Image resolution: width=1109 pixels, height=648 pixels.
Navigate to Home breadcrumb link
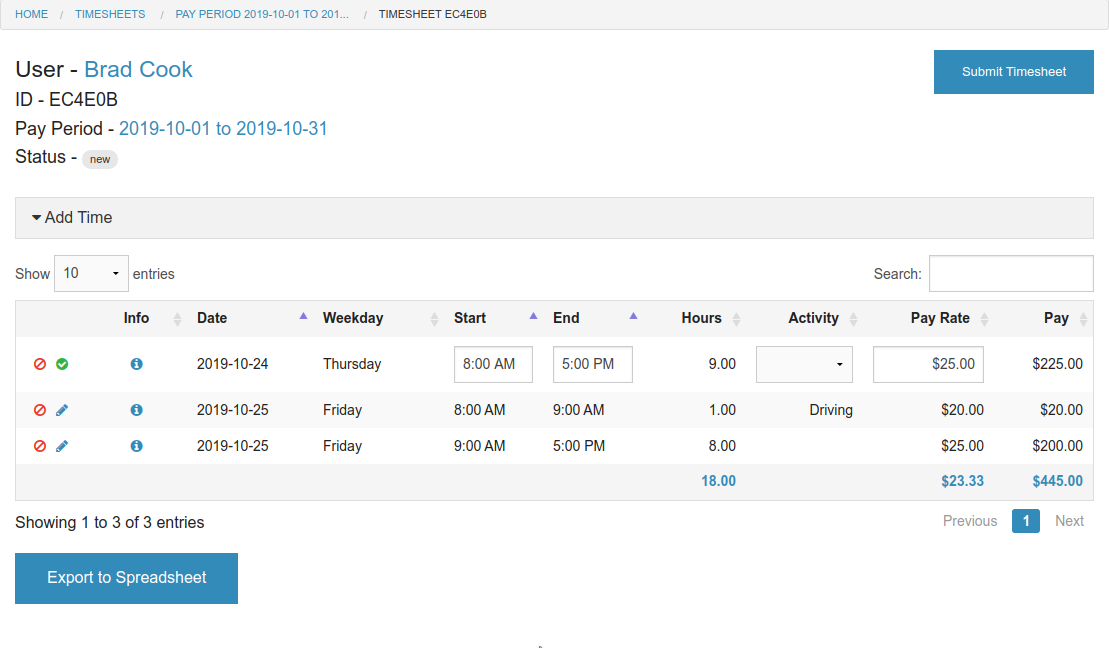click(31, 14)
